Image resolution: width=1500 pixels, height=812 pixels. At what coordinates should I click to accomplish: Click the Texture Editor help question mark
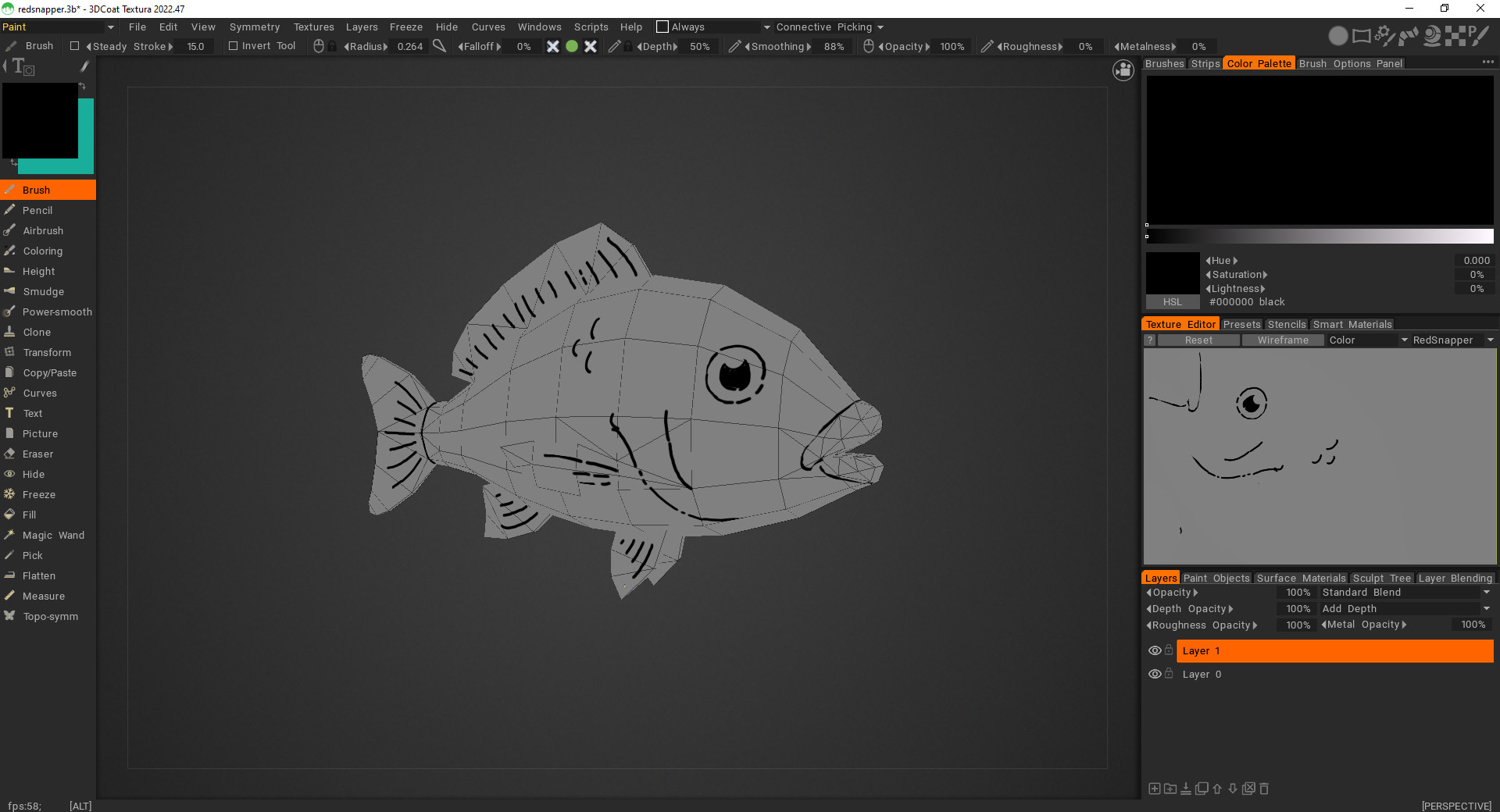[1150, 340]
